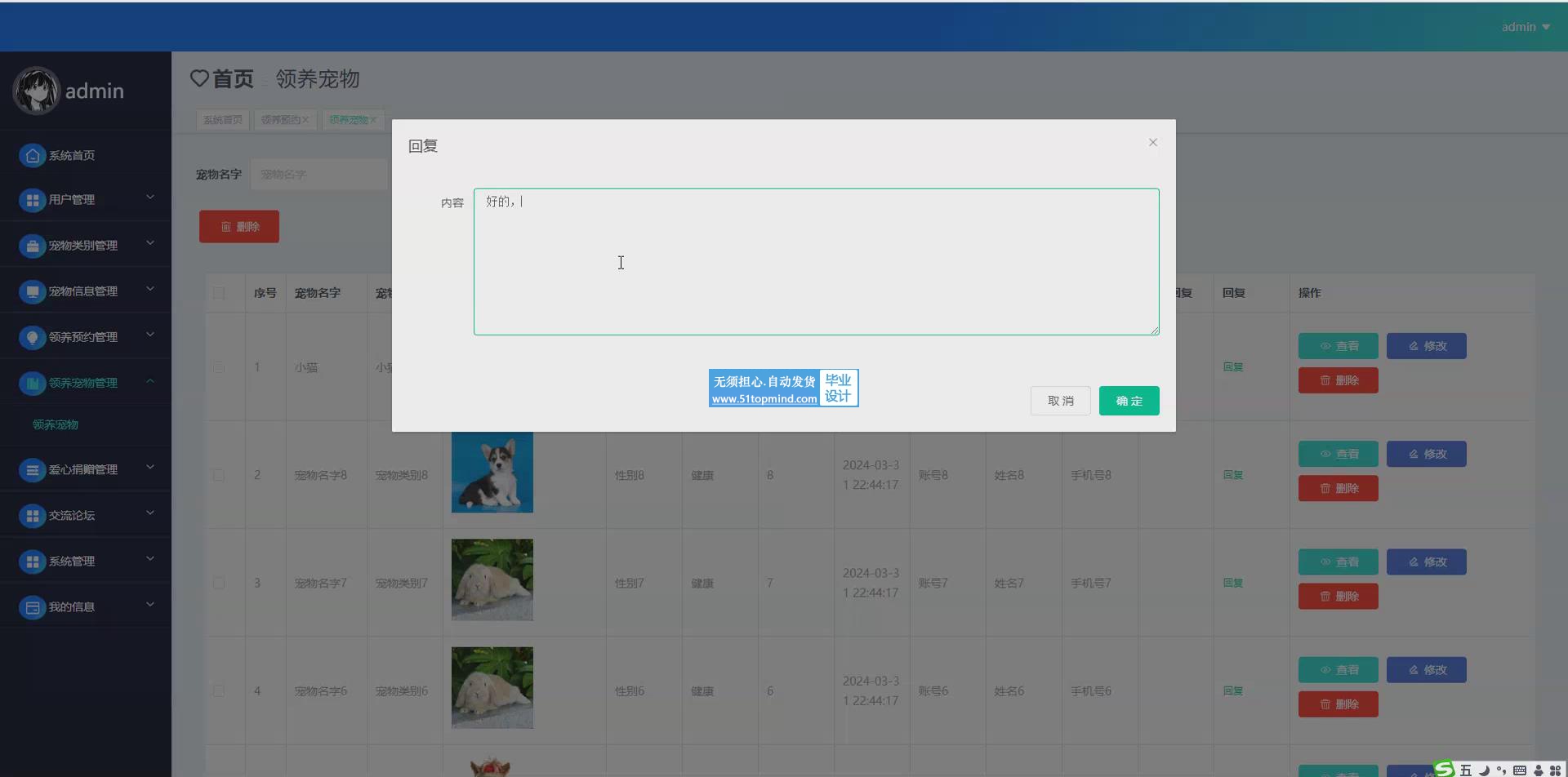The width and height of the screenshot is (1568, 777).
Task: Click the 领养宠物管理 sidebar icon
Action: [32, 383]
